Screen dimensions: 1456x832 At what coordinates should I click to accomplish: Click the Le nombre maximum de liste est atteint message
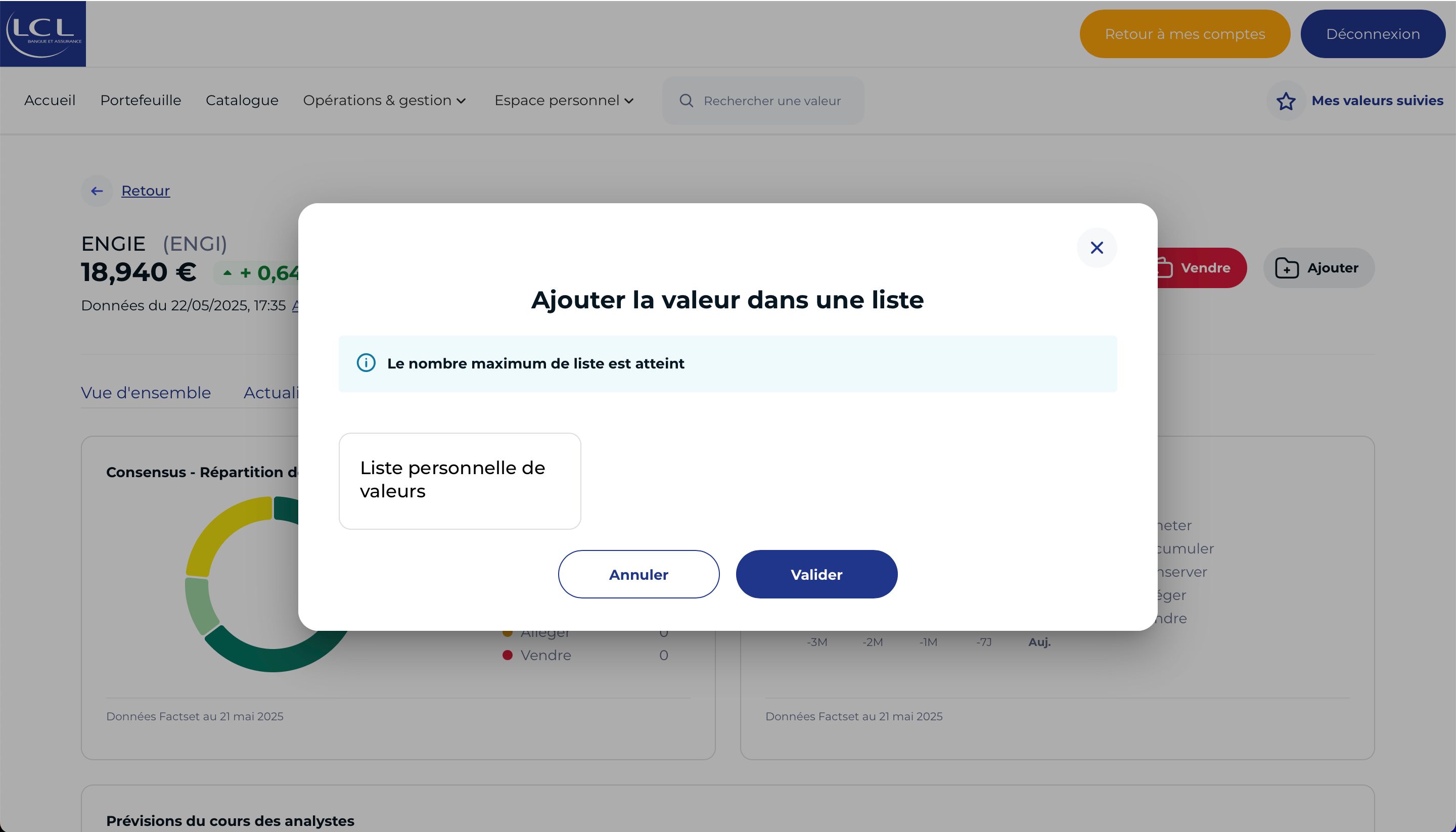pos(535,363)
